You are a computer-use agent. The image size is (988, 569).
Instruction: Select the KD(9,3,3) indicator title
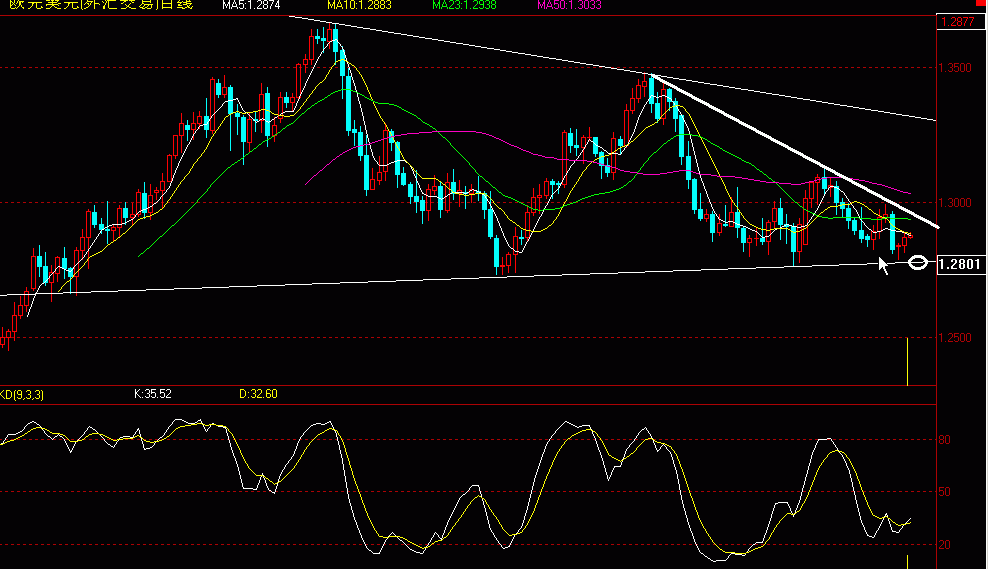pyautogui.click(x=22, y=394)
